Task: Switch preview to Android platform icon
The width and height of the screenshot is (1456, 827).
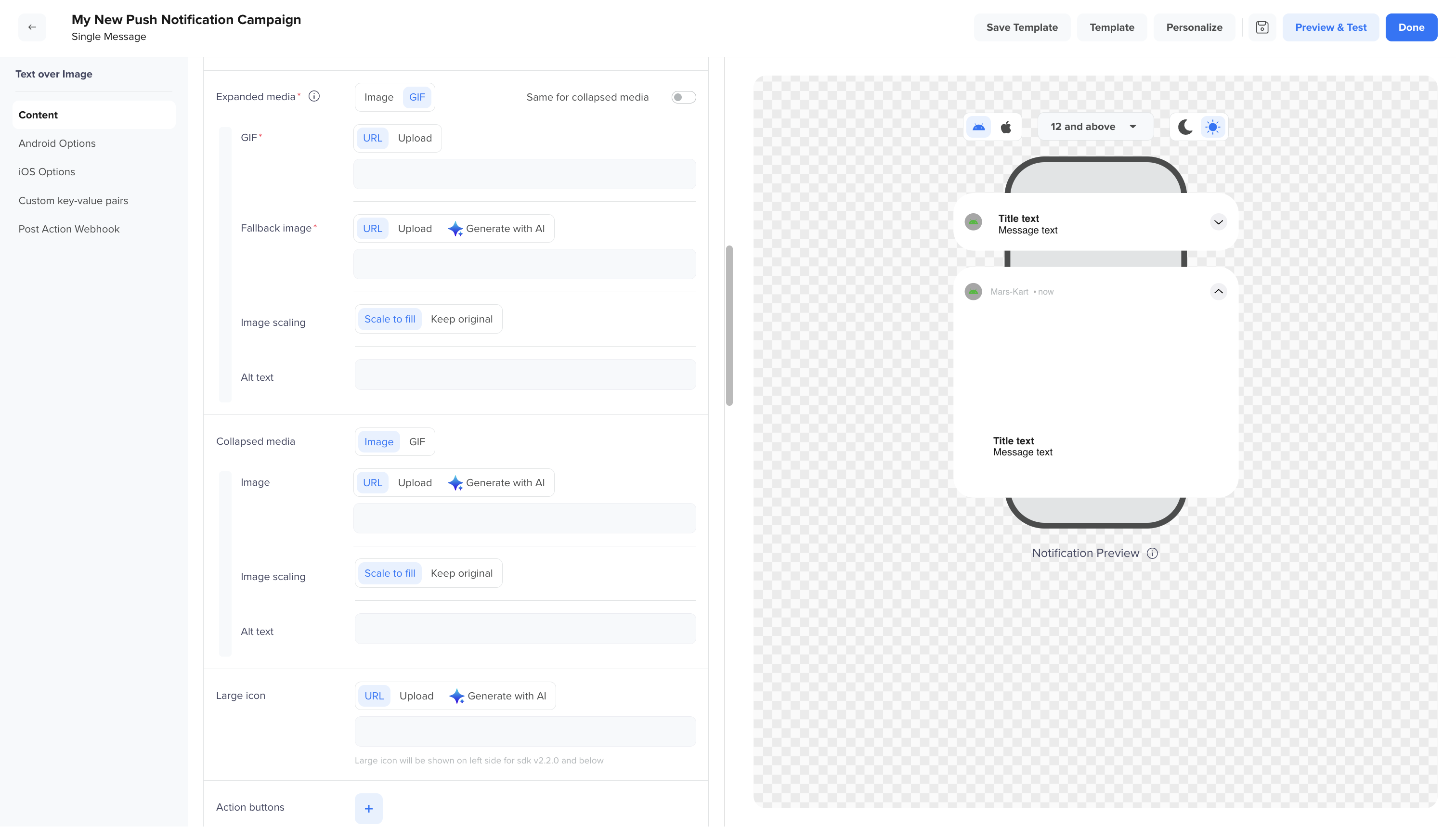Action: pos(978,127)
